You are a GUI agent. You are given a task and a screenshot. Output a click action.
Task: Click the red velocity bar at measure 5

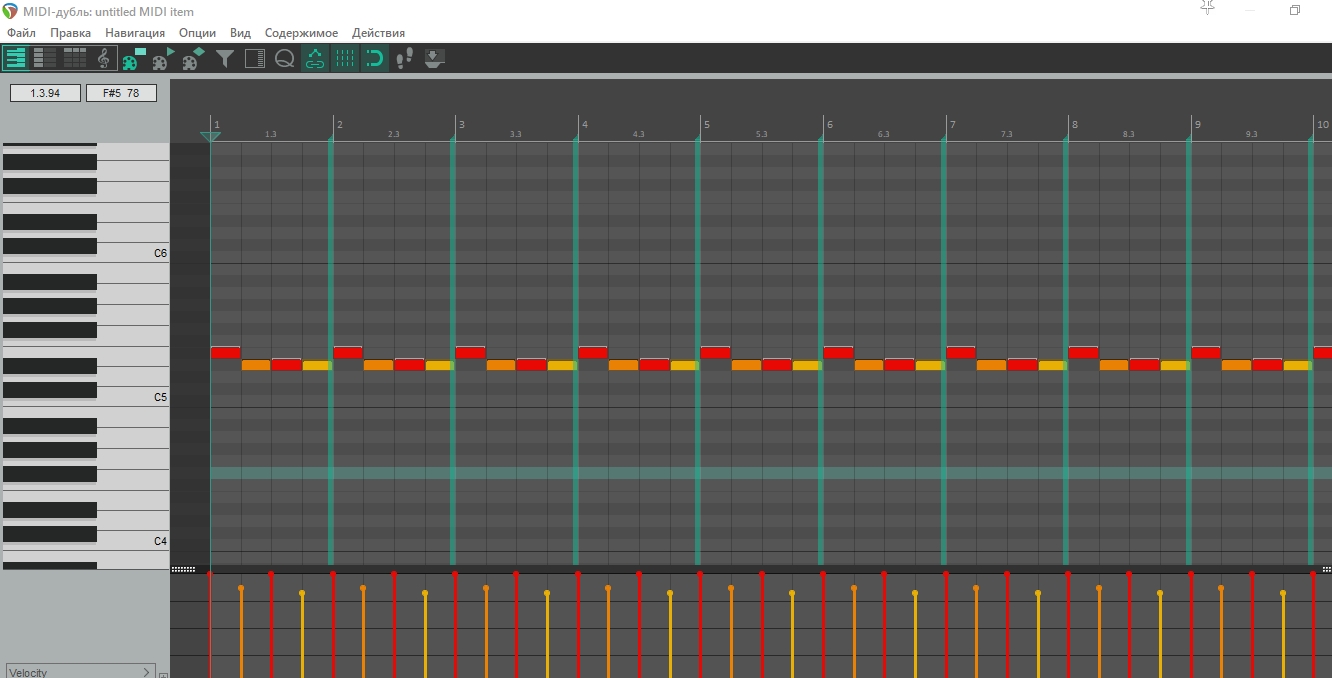700,625
